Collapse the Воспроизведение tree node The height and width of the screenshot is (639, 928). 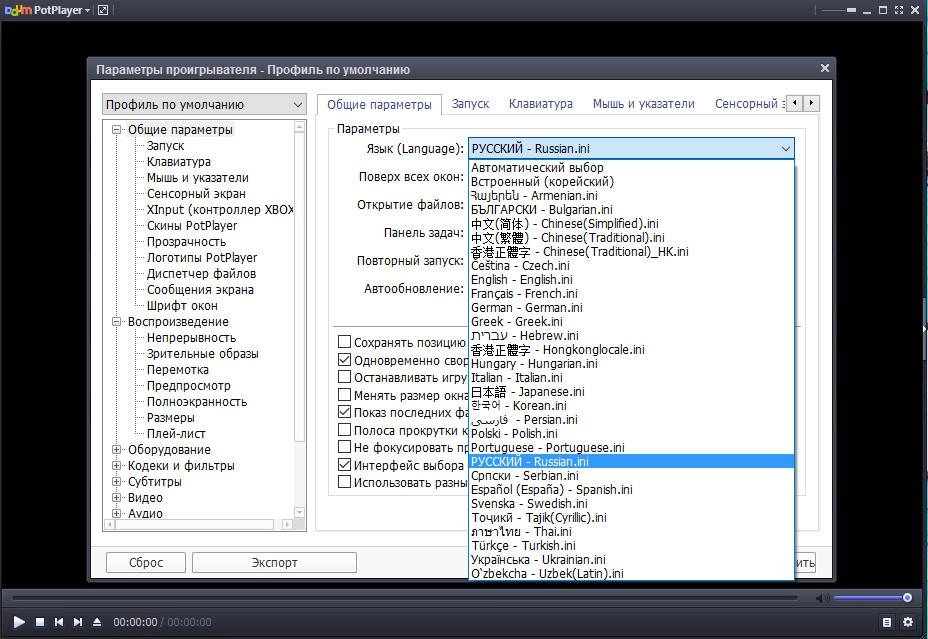click(x=117, y=322)
